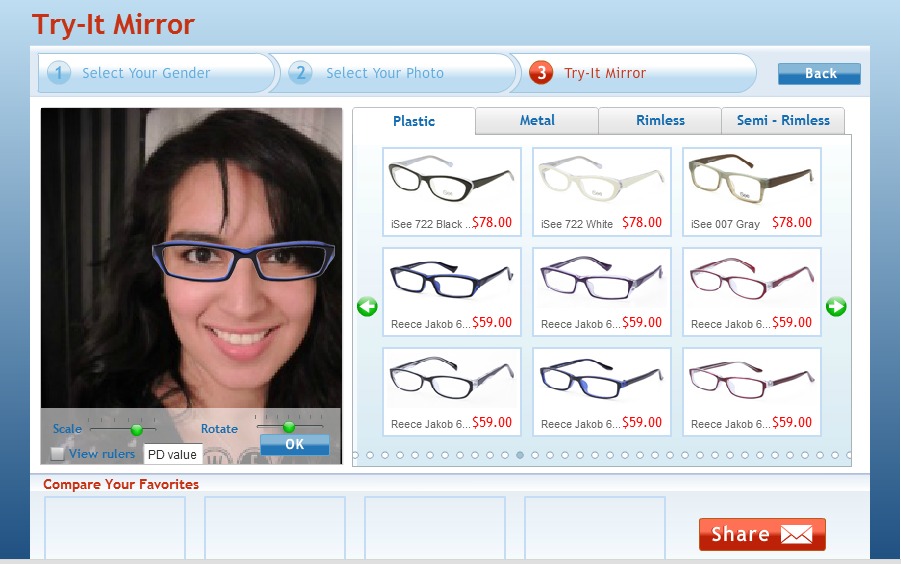Confirm adjustments with the OK button
Image resolution: width=901 pixels, height=564 pixels.
294,444
